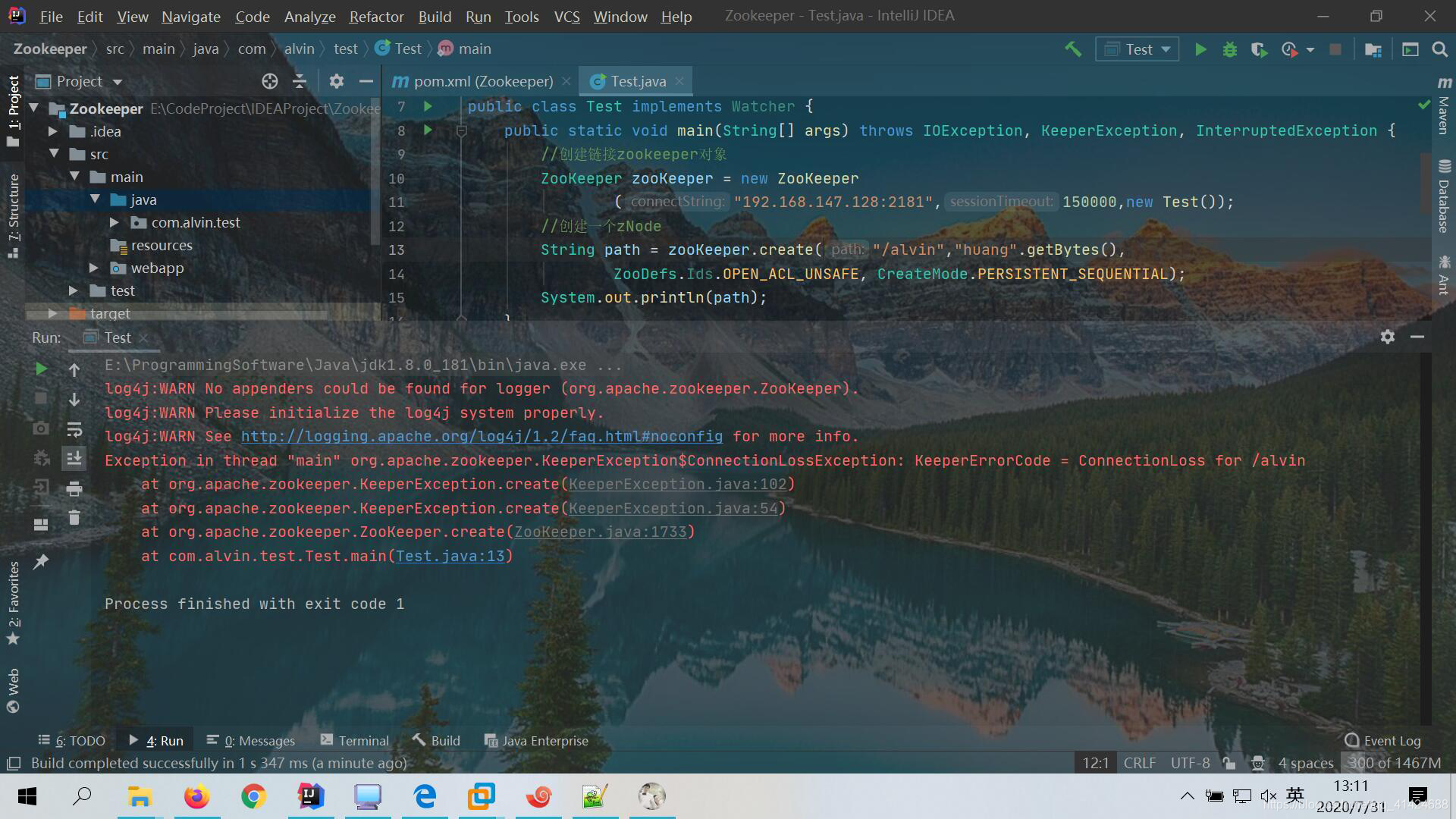Run with coverage from the toolbar icon
The height and width of the screenshot is (819, 1456).
pos(1259,49)
